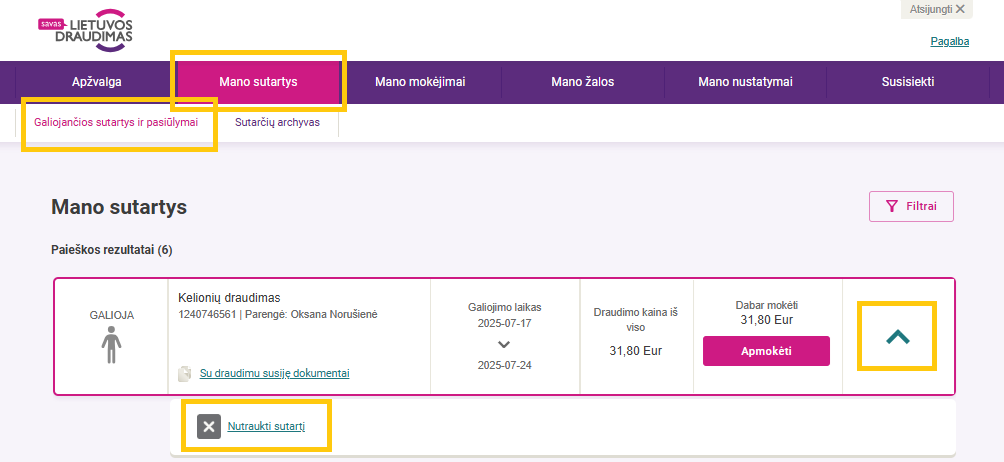
Task: Click the Mano sutartys page heading
Action: pos(119,207)
